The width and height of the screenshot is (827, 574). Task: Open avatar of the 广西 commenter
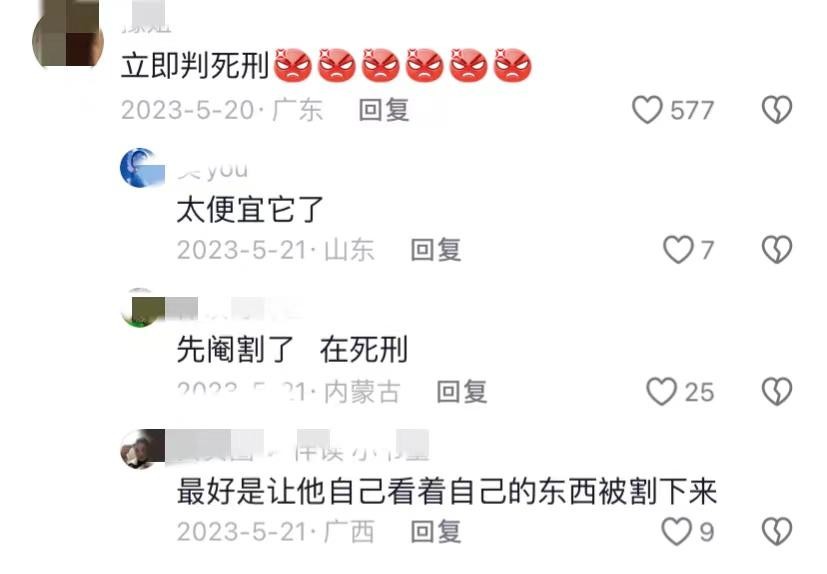coord(140,449)
